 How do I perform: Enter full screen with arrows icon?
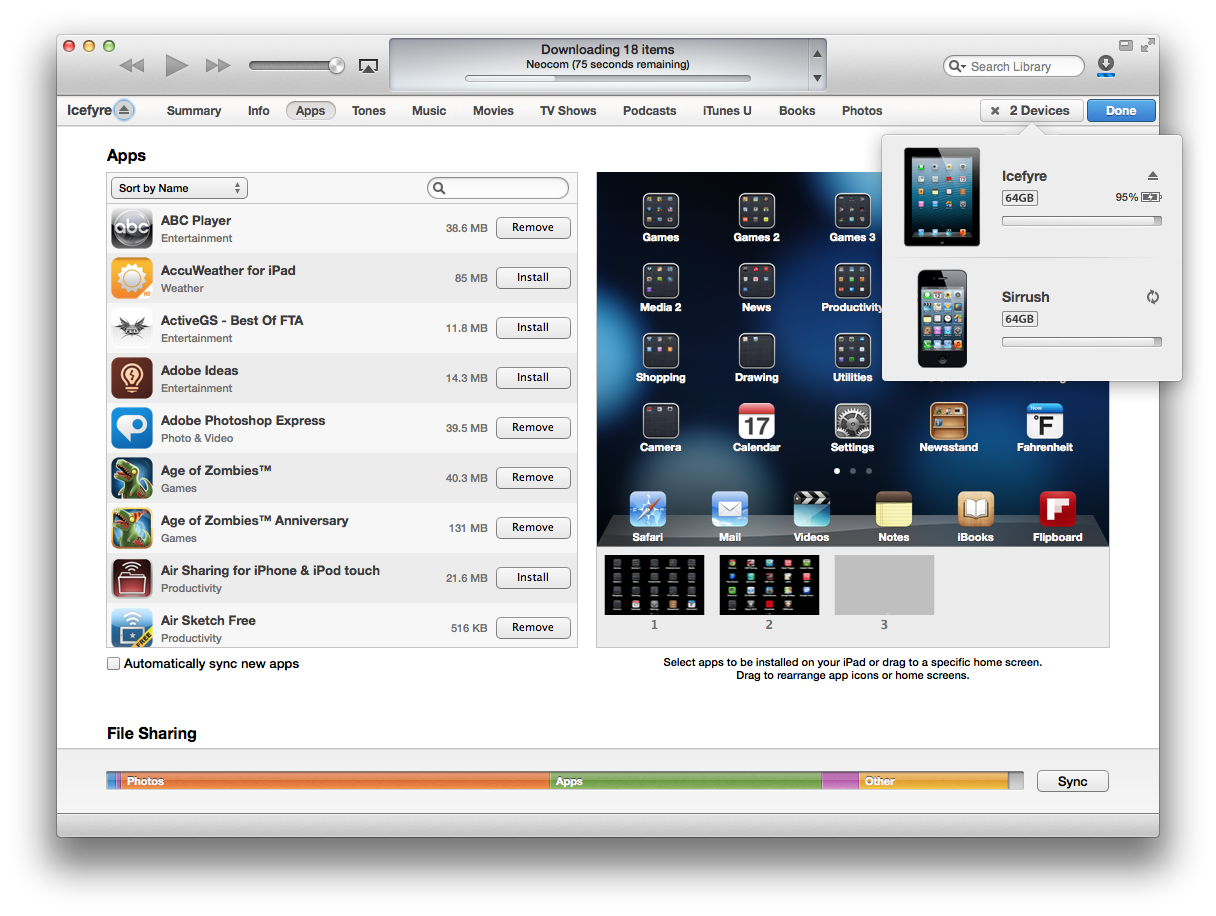1148,46
